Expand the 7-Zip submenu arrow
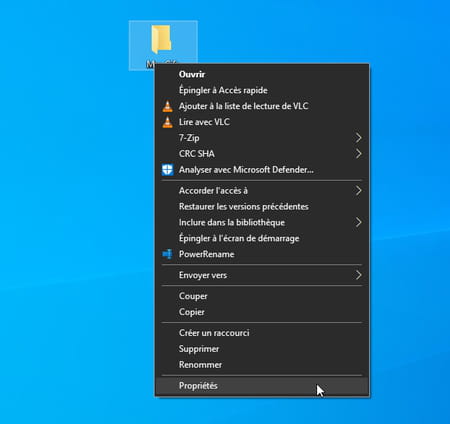The height and width of the screenshot is (424, 450). pyautogui.click(x=358, y=138)
